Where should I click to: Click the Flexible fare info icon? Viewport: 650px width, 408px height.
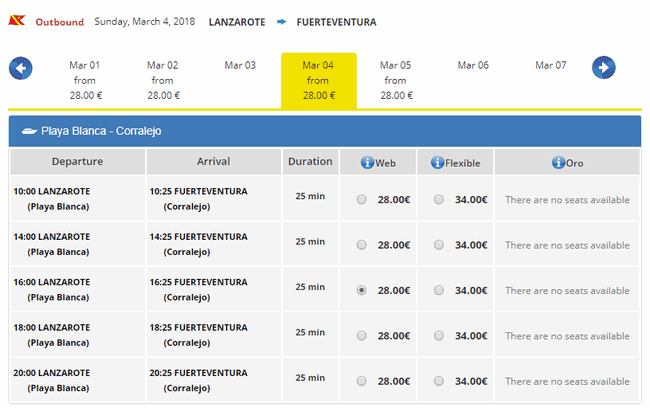[x=437, y=162]
